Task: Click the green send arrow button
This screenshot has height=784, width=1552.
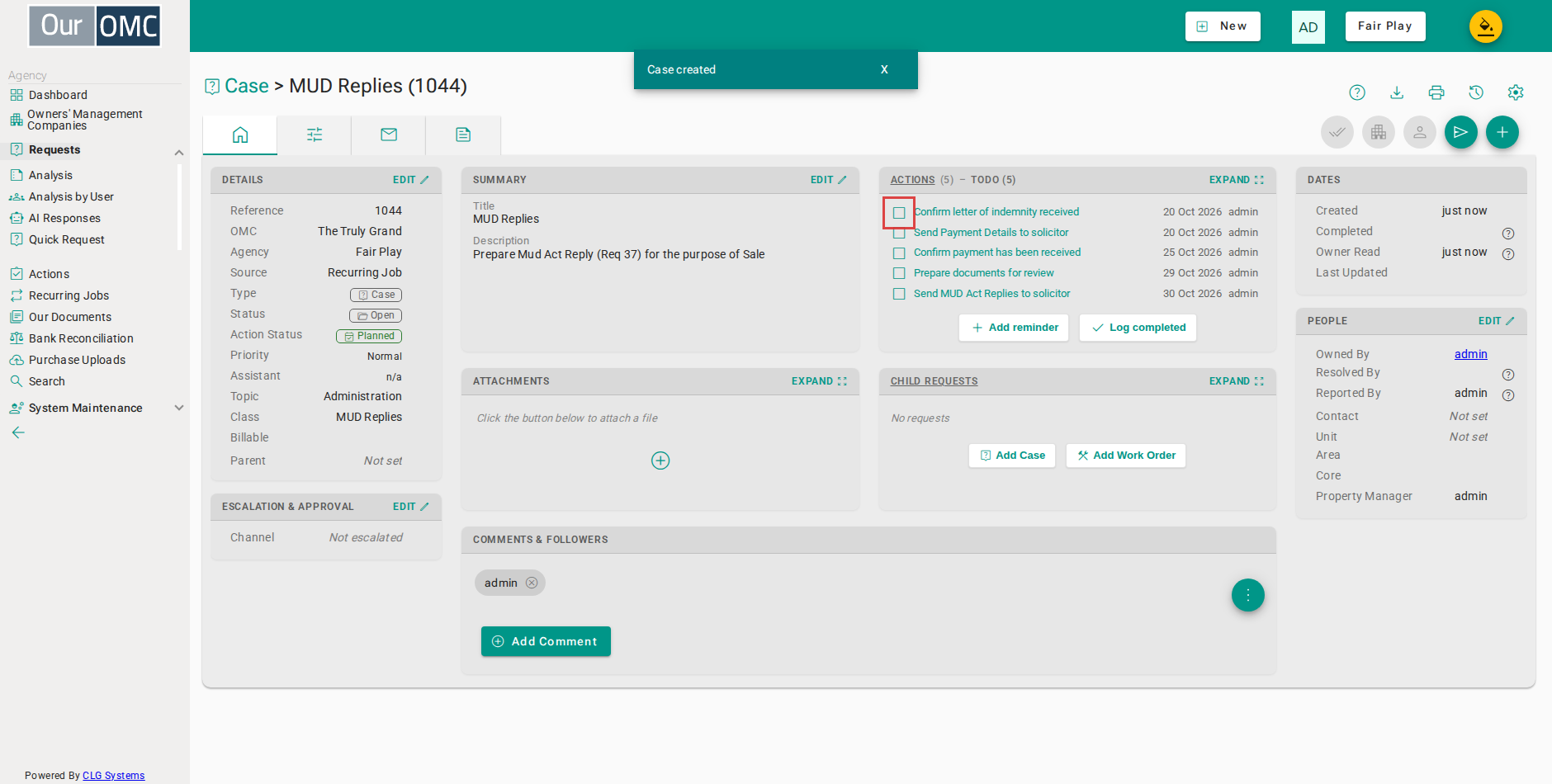Action: coord(1461,132)
